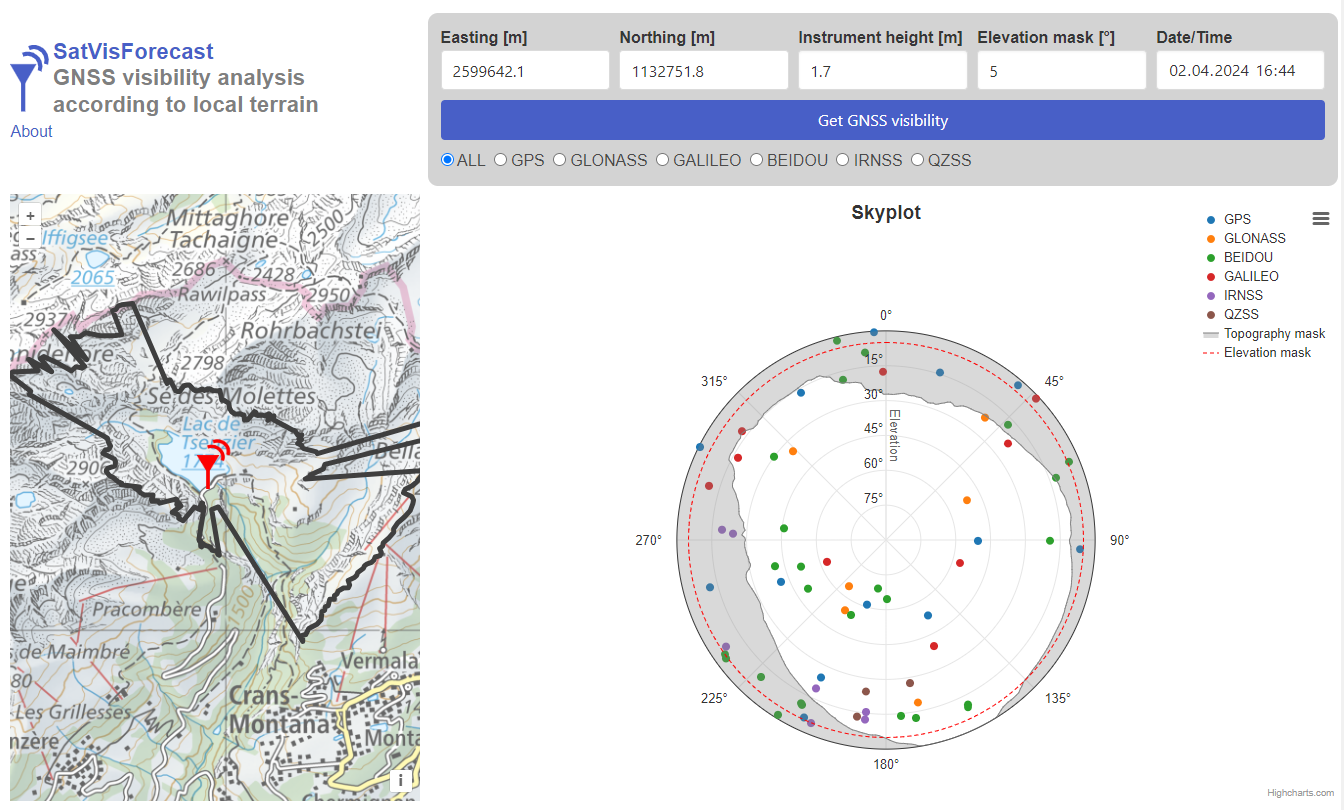
Task: Open the Highcharts chart context menu icon
Action: (x=1321, y=219)
